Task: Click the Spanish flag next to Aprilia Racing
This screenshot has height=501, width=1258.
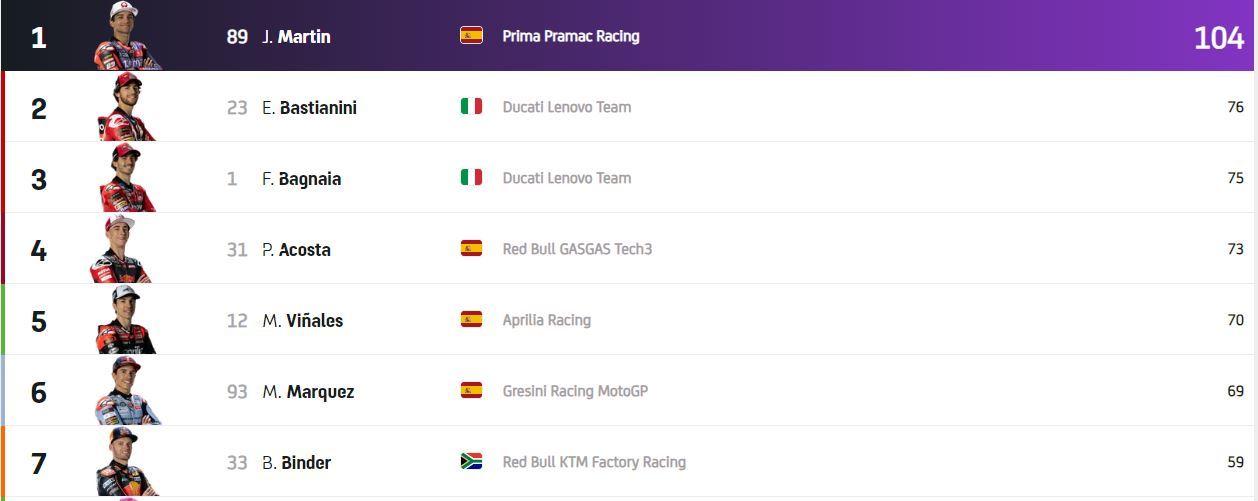Action: pos(471,320)
